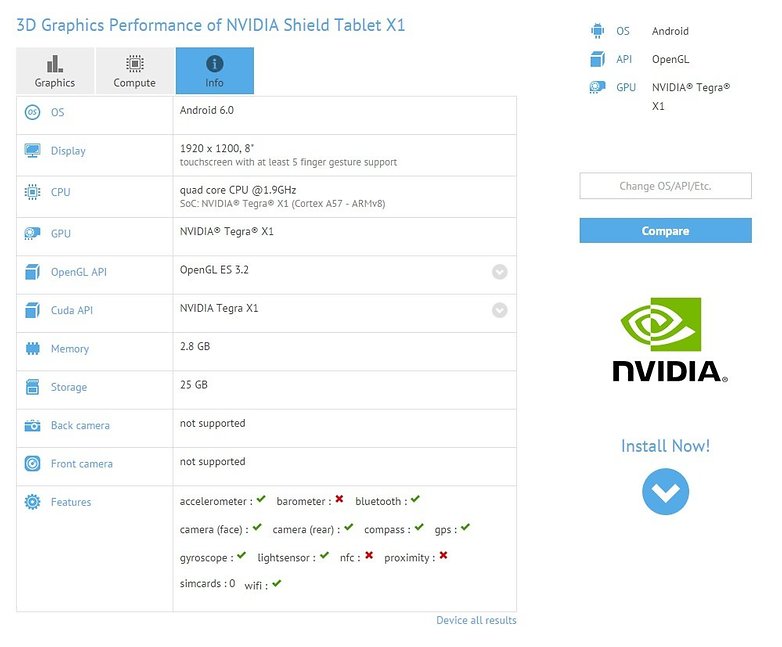Expand the OpenGL ES 3.2 details

[x=500, y=272]
